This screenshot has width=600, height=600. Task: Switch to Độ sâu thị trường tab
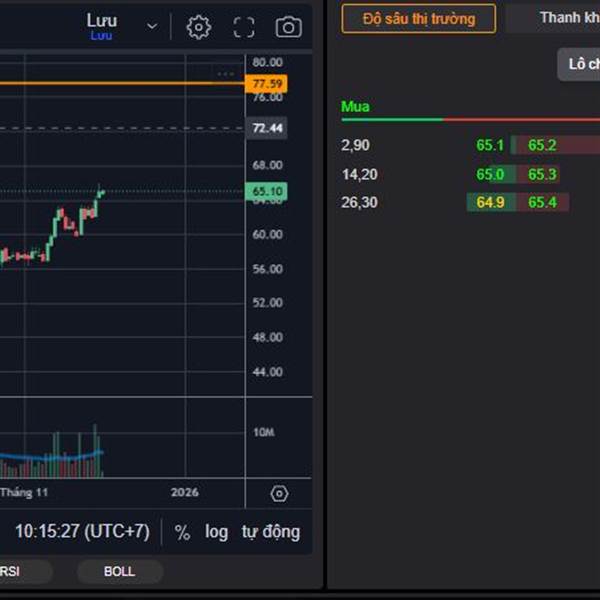click(418, 18)
